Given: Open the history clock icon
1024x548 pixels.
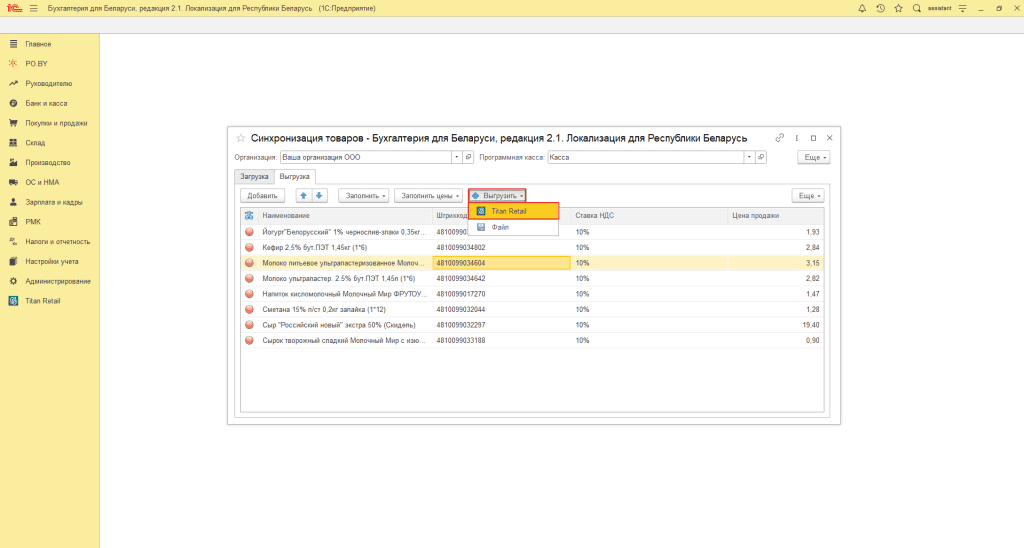Looking at the screenshot, I should (x=880, y=8).
